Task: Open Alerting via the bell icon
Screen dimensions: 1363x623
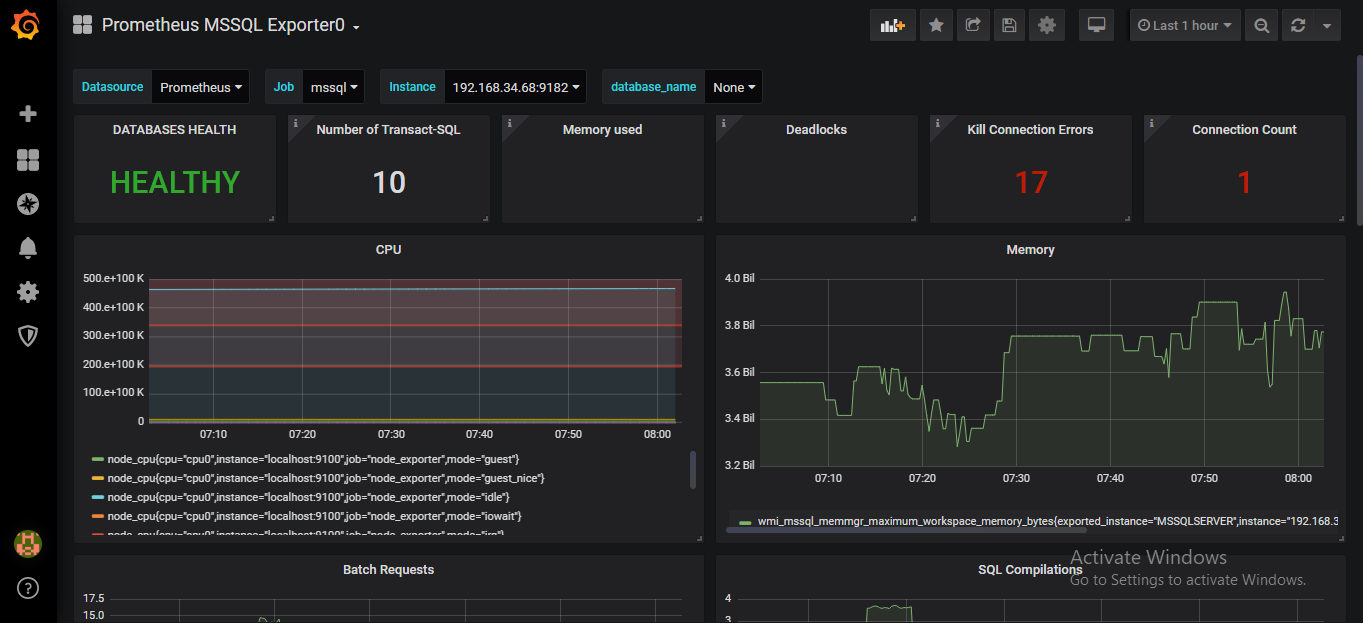Action: 28,248
